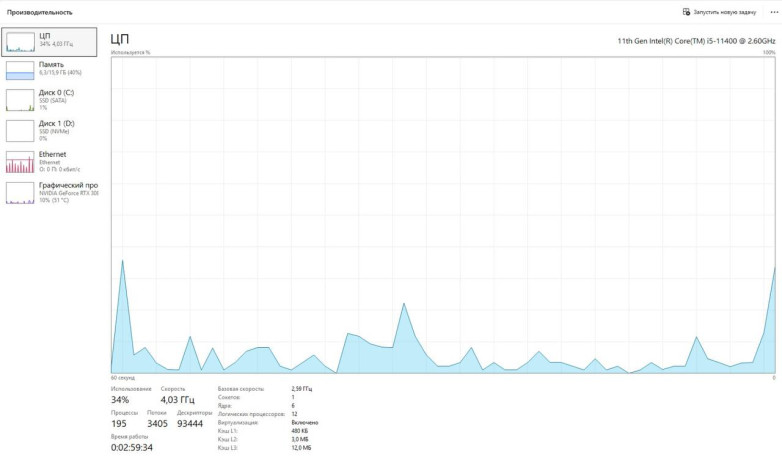The height and width of the screenshot is (460, 782).
Task: Click the Запустить новую задачу label
Action: [x=723, y=12]
